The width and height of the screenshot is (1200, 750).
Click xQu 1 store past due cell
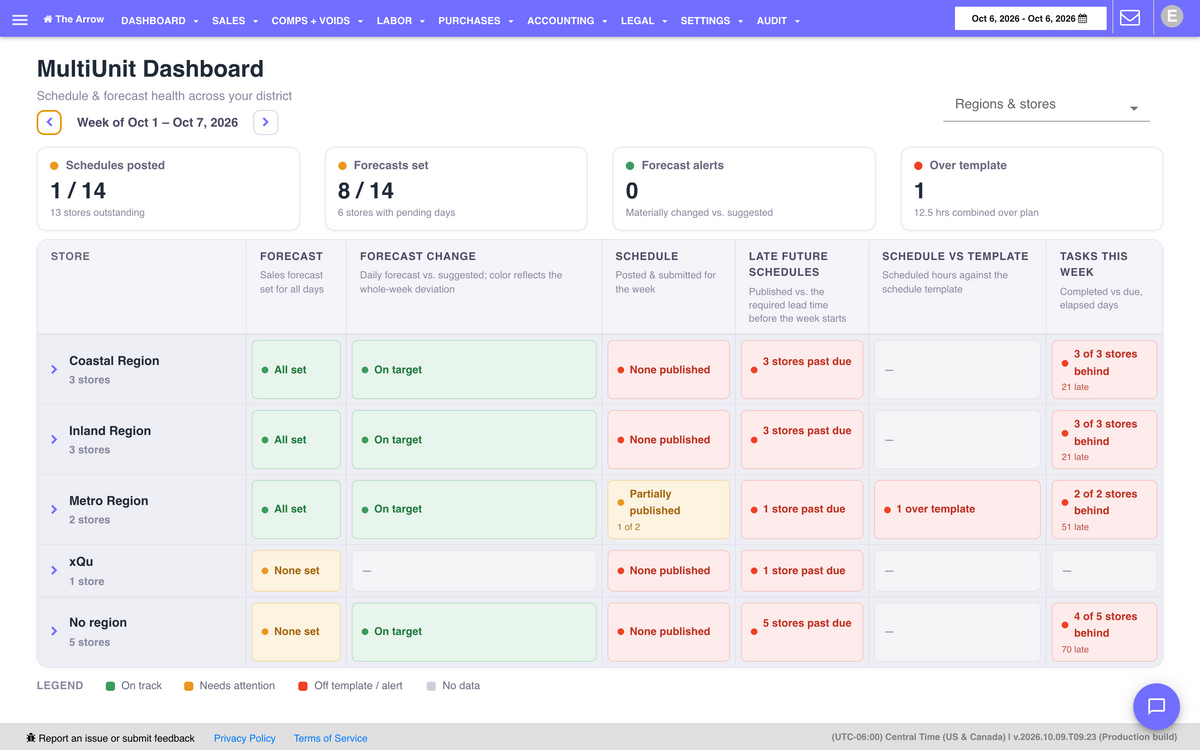[x=802, y=571]
